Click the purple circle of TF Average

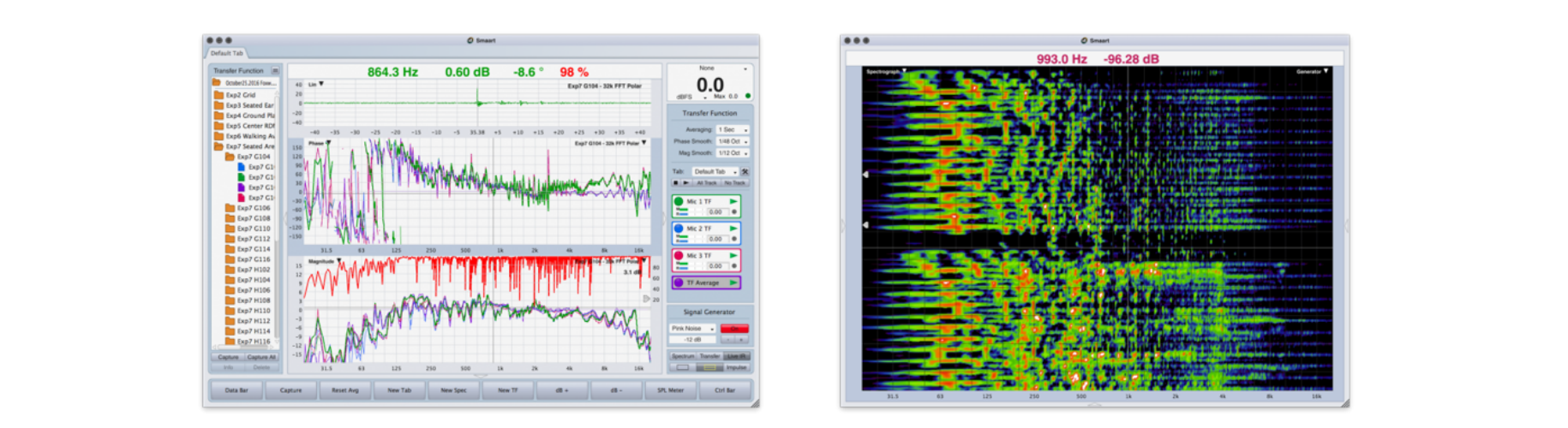tap(679, 282)
